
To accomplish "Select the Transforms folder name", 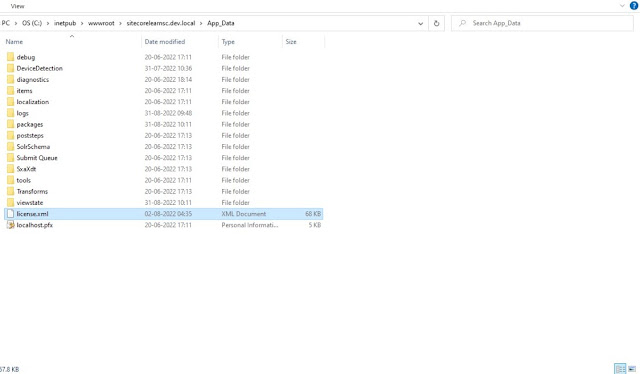I will [x=32, y=191].
